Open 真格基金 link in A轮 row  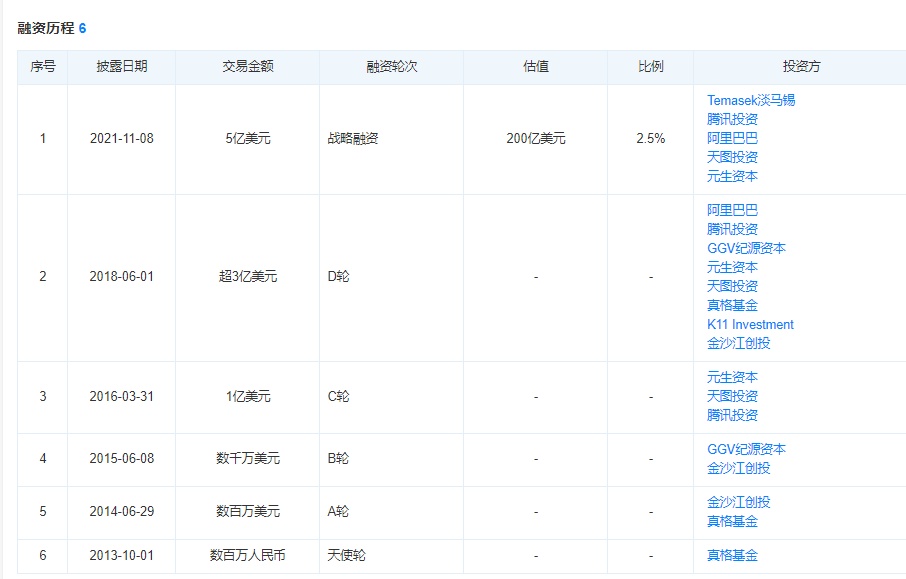click(732, 522)
